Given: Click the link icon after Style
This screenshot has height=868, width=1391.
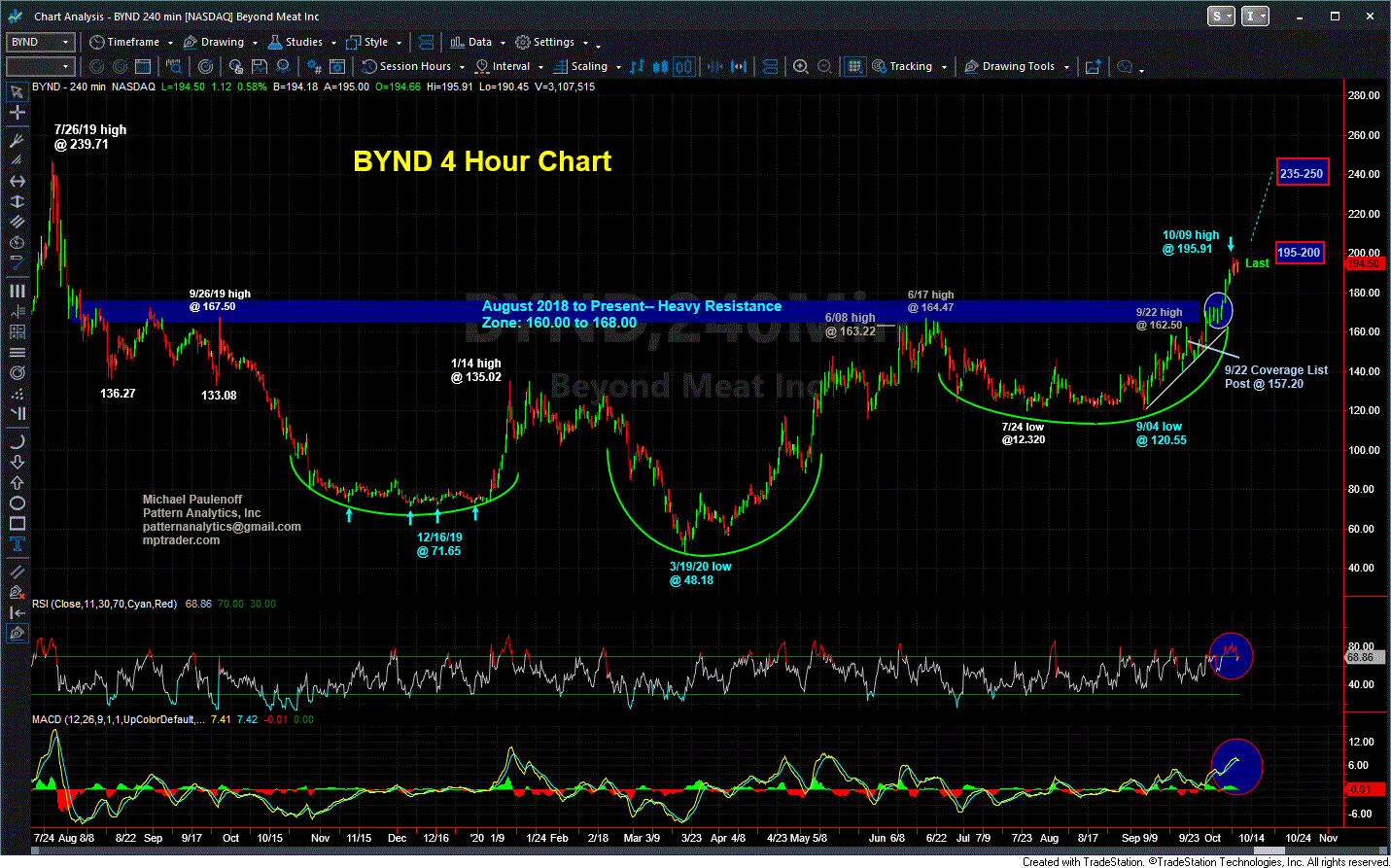Looking at the screenshot, I should [x=426, y=42].
